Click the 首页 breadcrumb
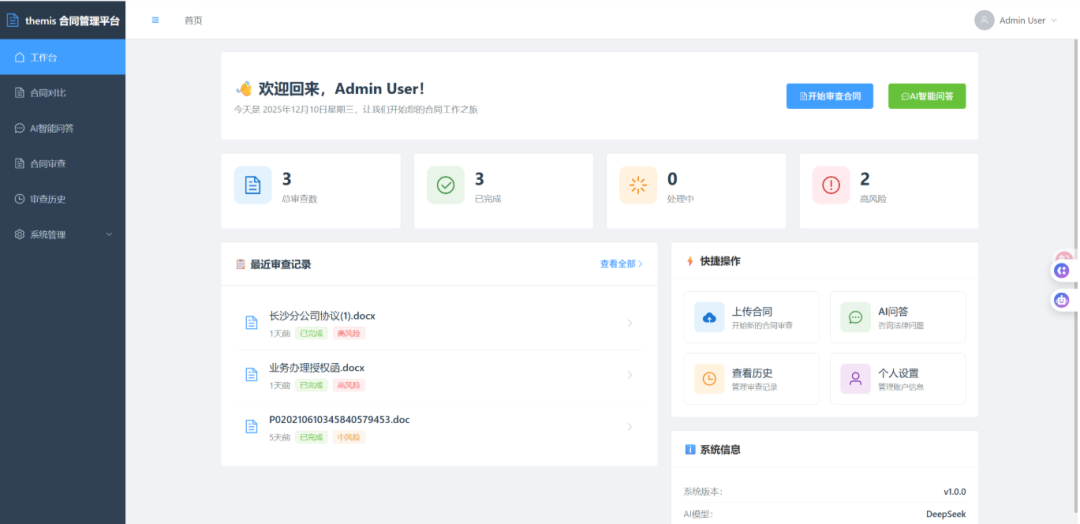The image size is (1080, 524). [194, 21]
